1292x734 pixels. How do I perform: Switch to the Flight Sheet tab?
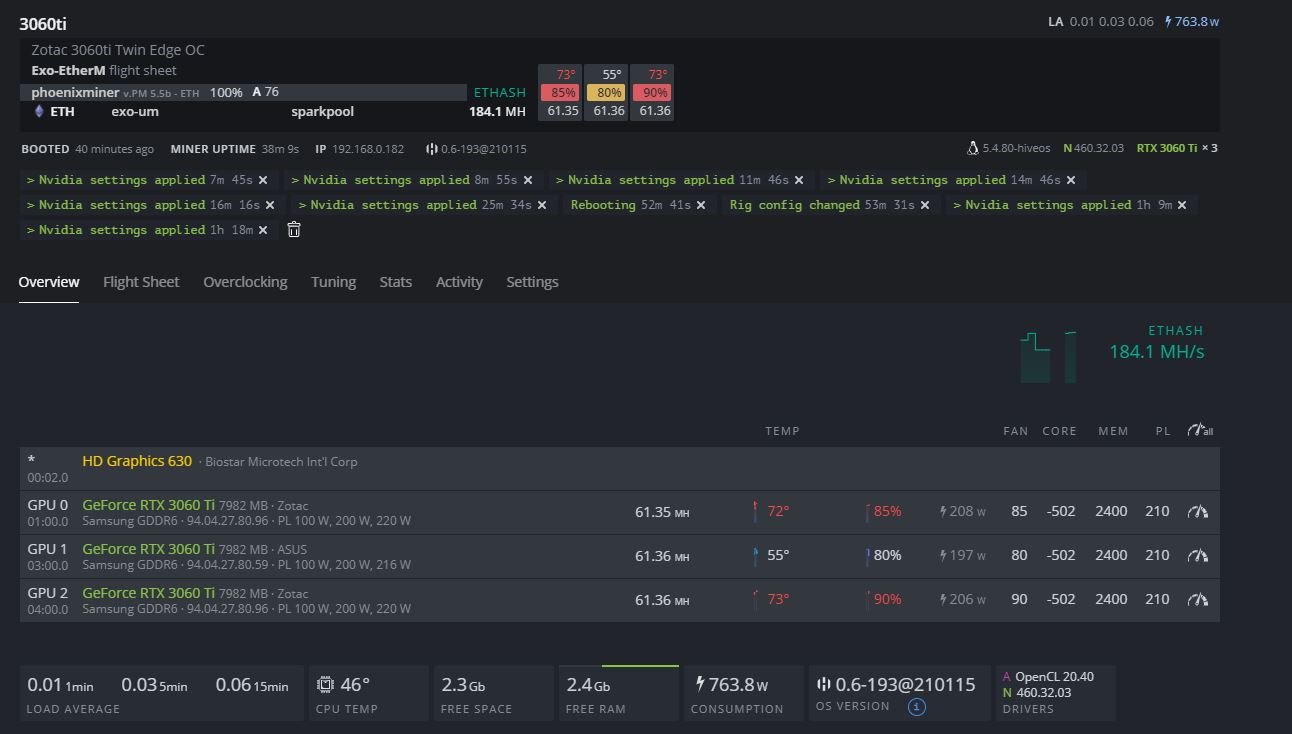[141, 282]
